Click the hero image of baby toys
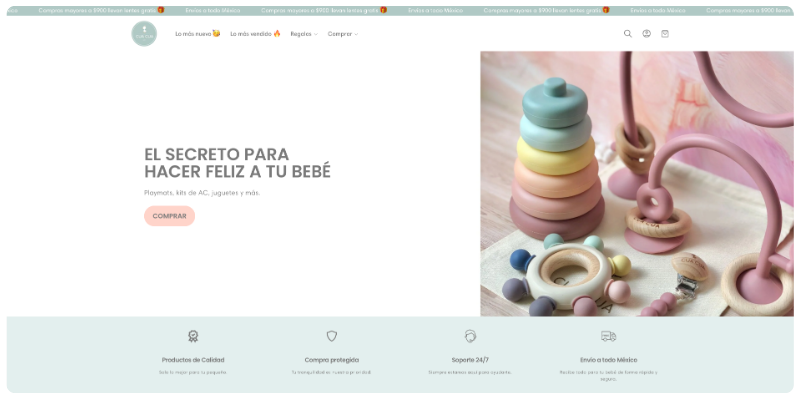Image resolution: width=800 pixels, height=400 pixels. coord(637,184)
